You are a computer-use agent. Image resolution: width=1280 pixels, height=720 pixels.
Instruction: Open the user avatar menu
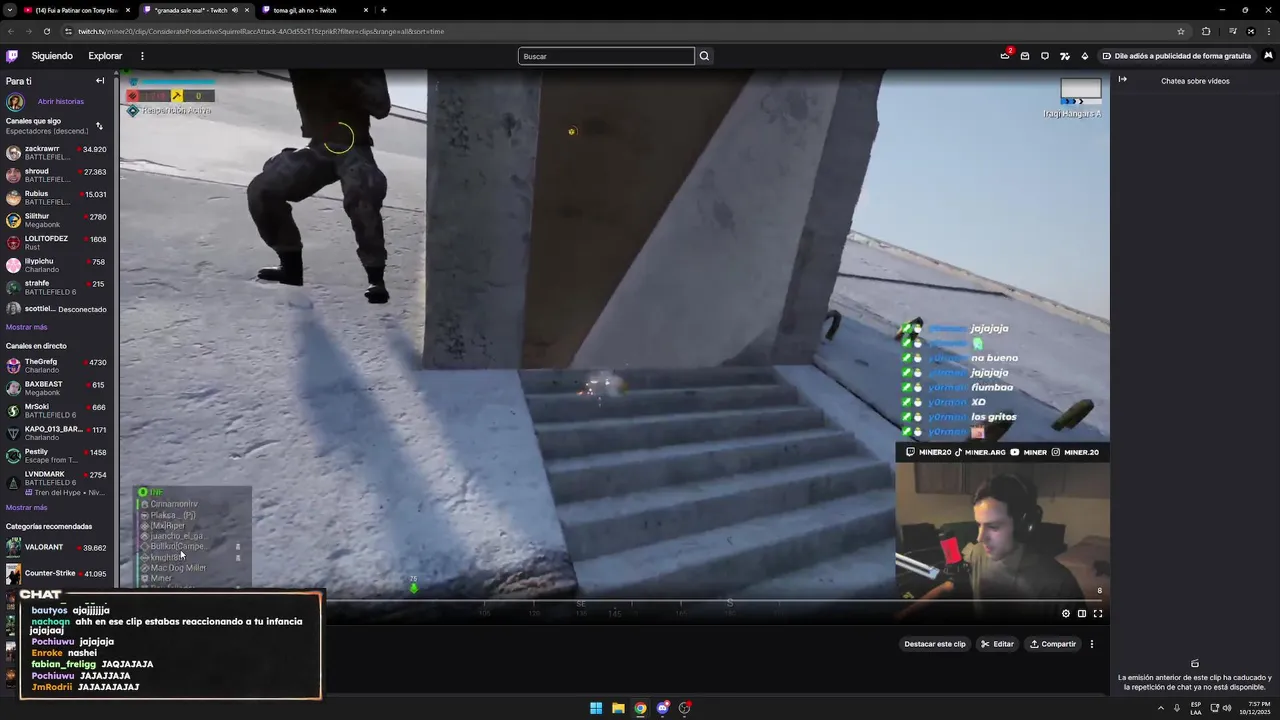pos(1268,56)
